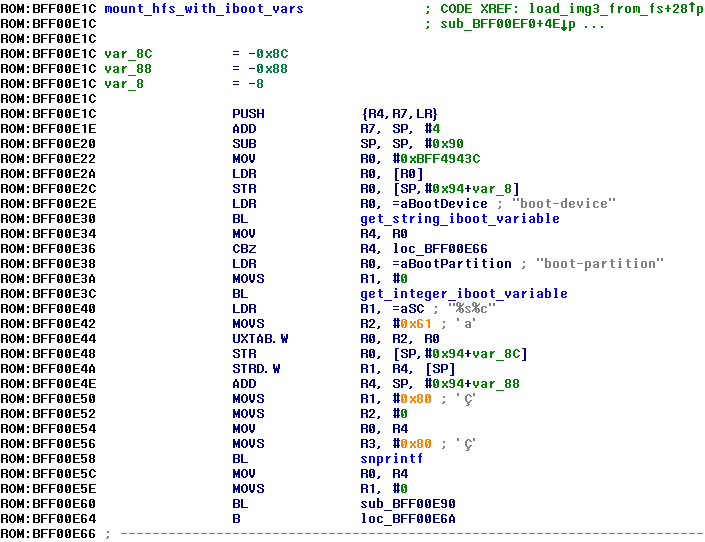Follow the sub_BFF00E90 call target

(410, 504)
